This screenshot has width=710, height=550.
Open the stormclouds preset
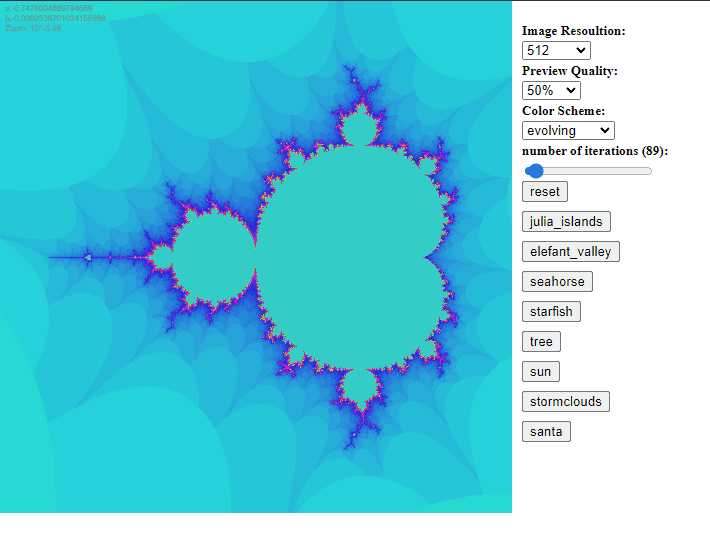(x=565, y=402)
